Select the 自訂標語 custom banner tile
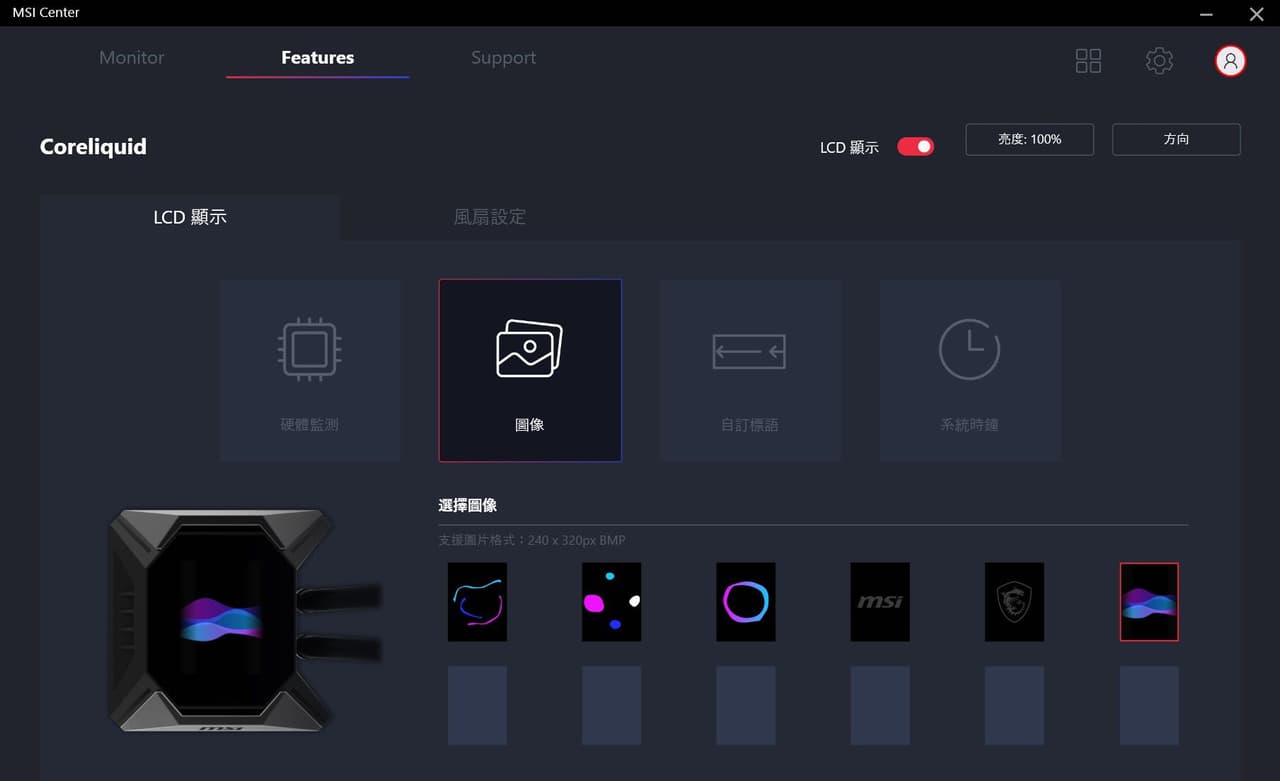 [x=750, y=370]
